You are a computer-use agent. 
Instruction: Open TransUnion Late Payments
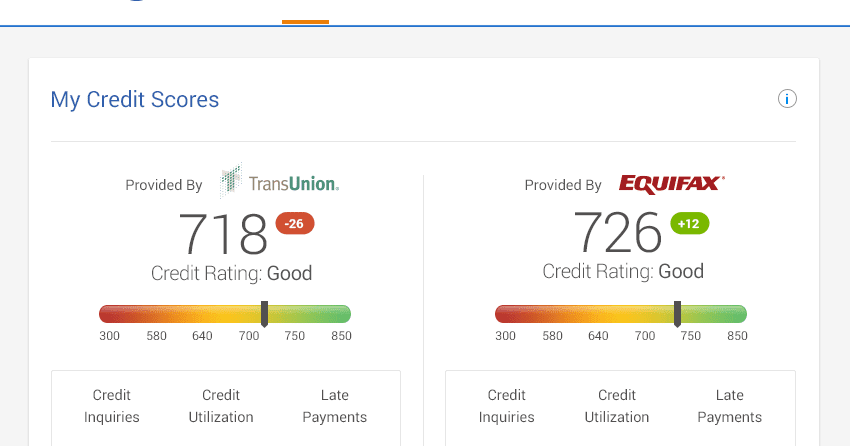(334, 406)
